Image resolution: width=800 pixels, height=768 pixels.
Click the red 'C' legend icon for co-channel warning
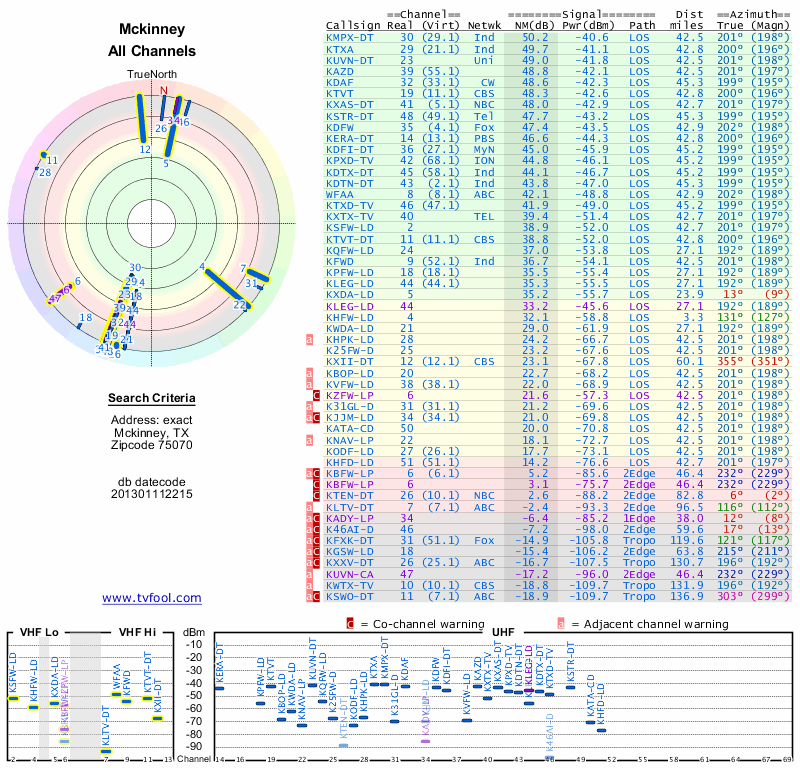350,624
